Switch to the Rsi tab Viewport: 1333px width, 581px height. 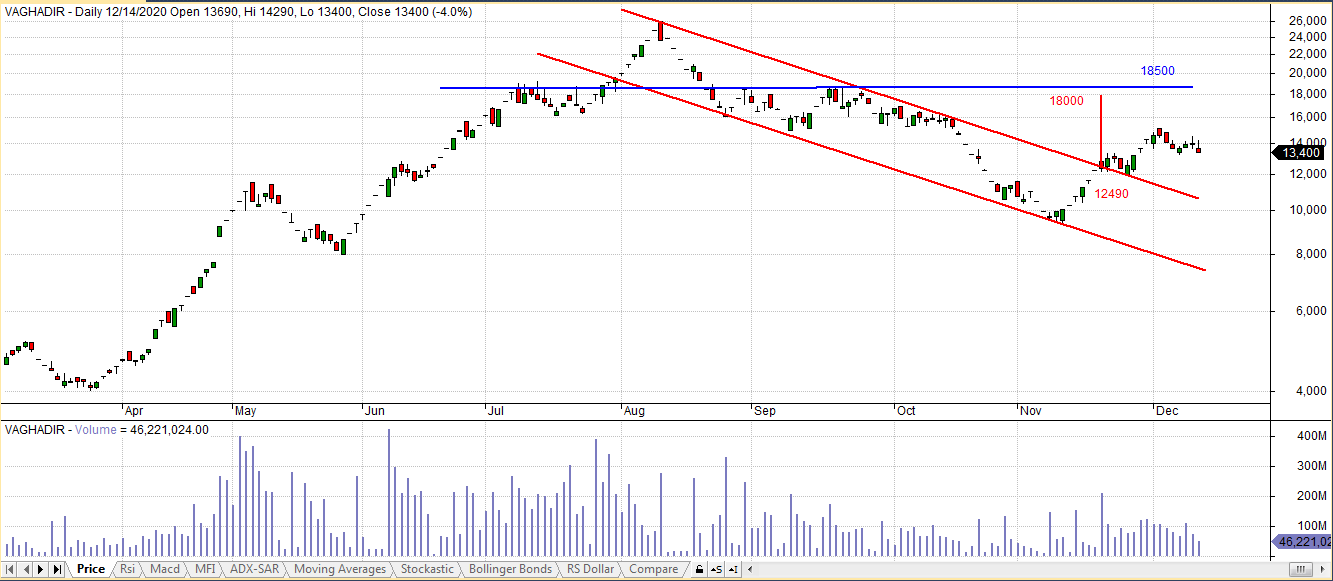(x=127, y=569)
